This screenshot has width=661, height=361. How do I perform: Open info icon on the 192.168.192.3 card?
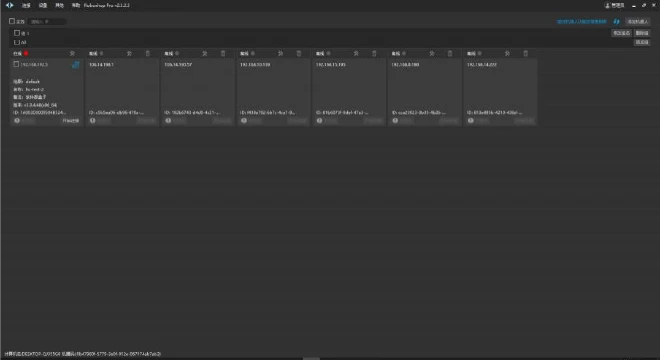click(17, 121)
